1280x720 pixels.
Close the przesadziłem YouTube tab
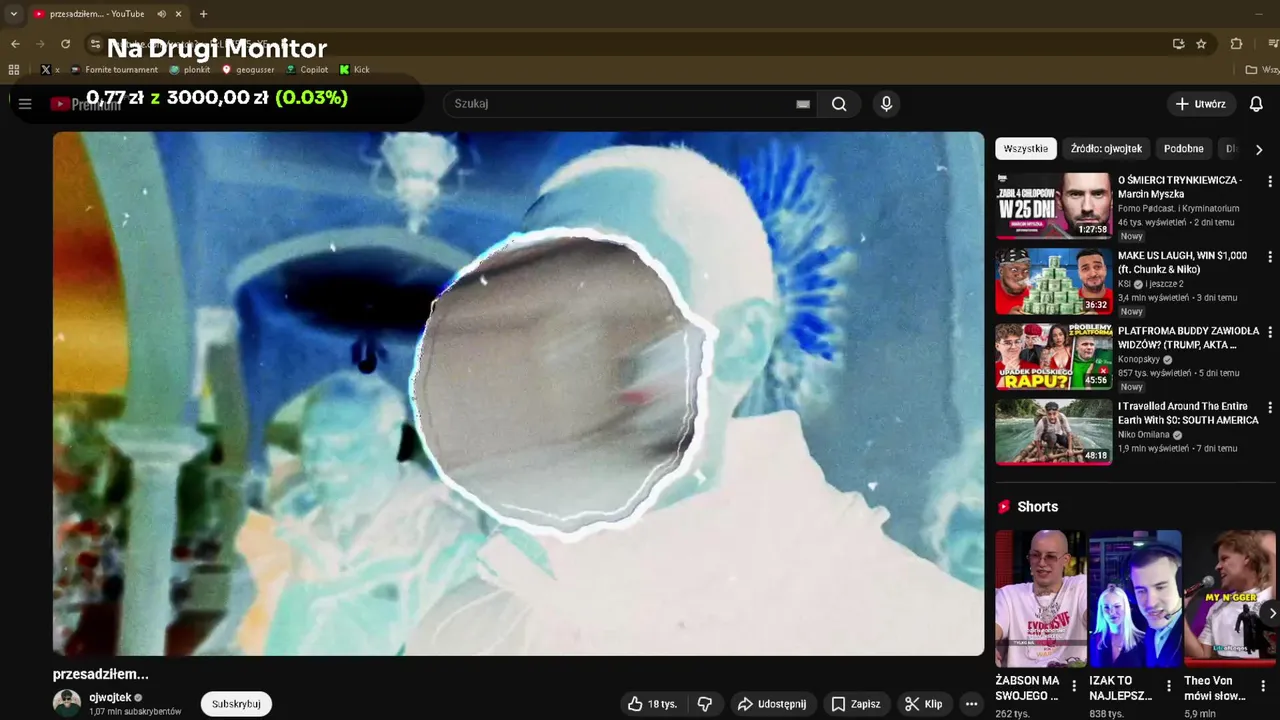(179, 14)
